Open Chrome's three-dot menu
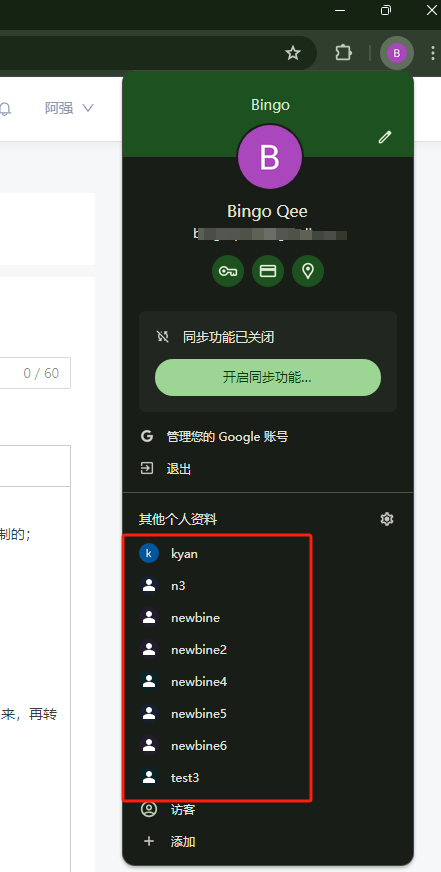 (432, 53)
